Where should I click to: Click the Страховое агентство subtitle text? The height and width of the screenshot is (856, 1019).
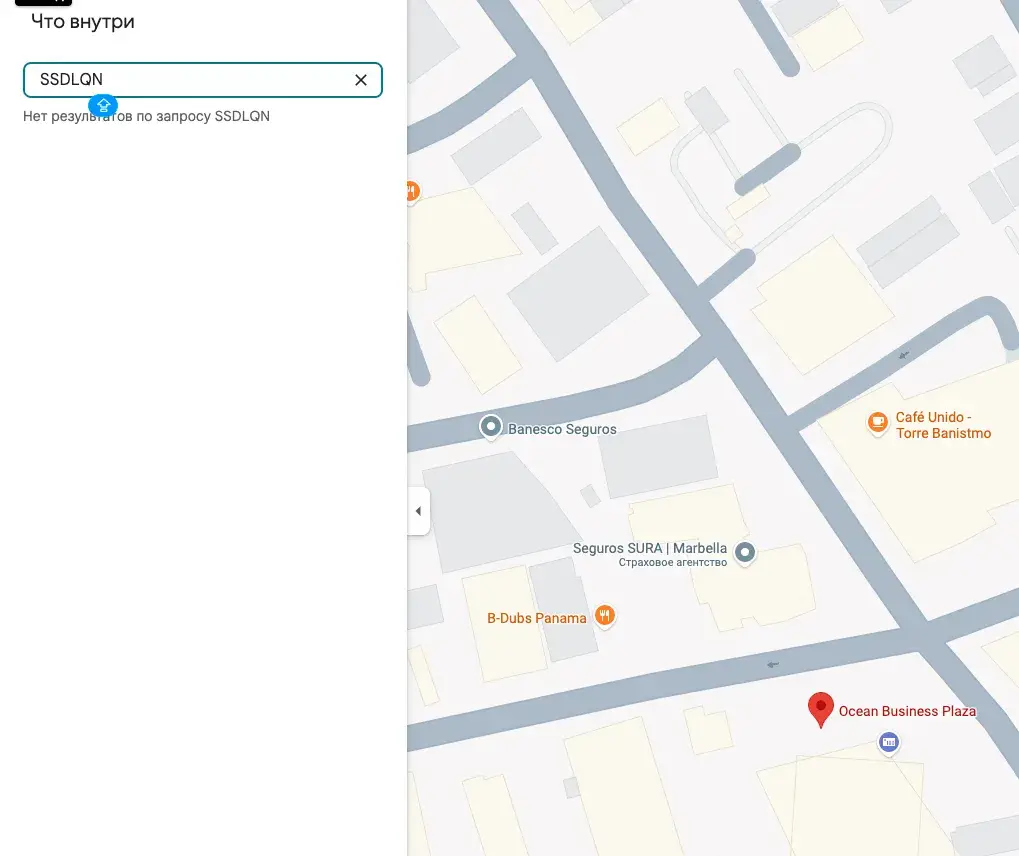[673, 562]
